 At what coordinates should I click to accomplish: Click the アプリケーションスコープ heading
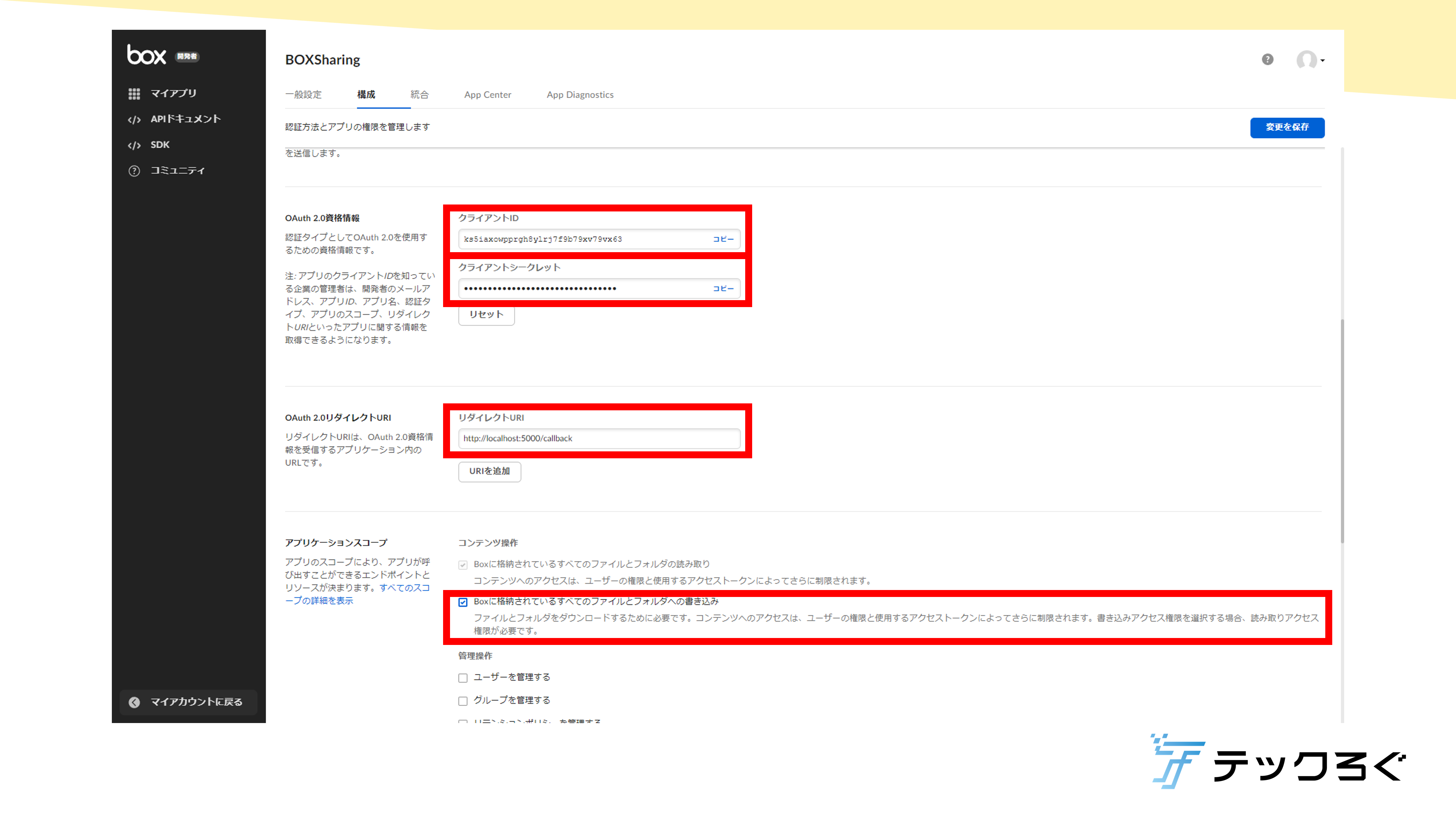click(336, 543)
